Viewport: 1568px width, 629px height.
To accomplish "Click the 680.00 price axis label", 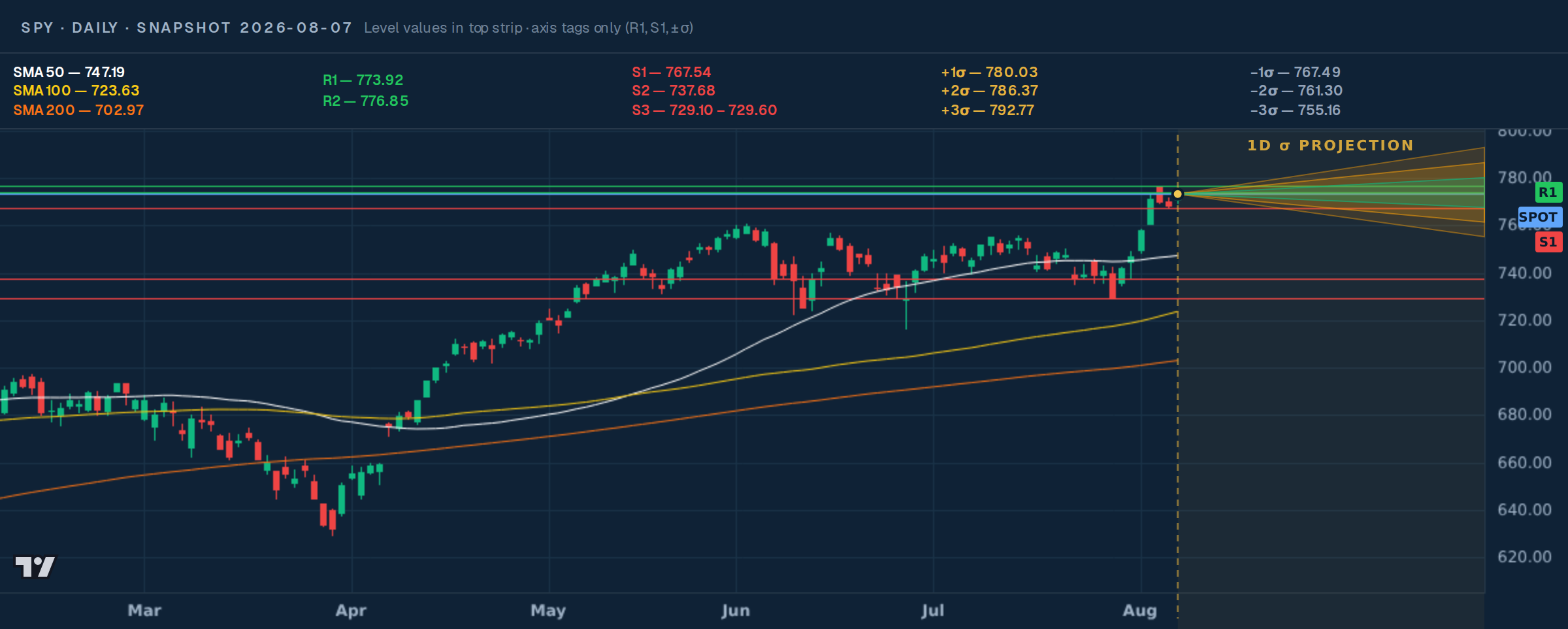I will coord(1524,414).
